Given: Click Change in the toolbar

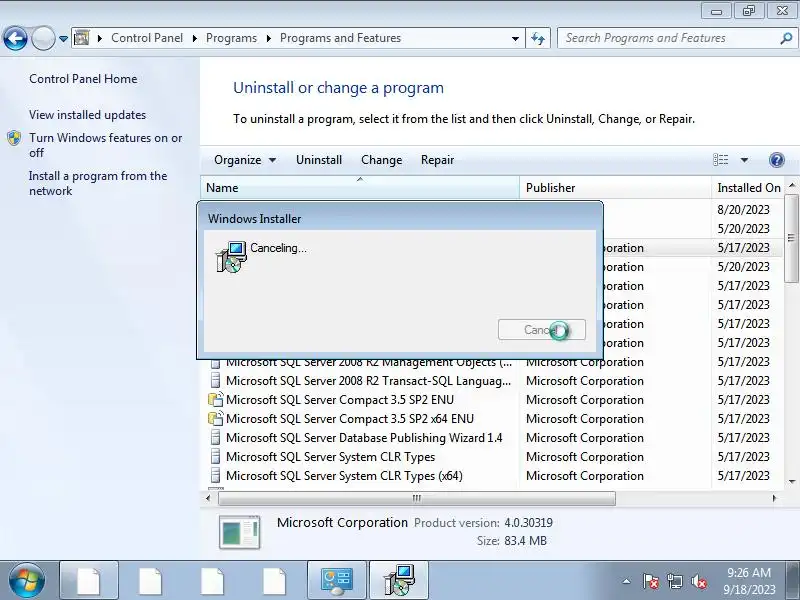Looking at the screenshot, I should [382, 160].
